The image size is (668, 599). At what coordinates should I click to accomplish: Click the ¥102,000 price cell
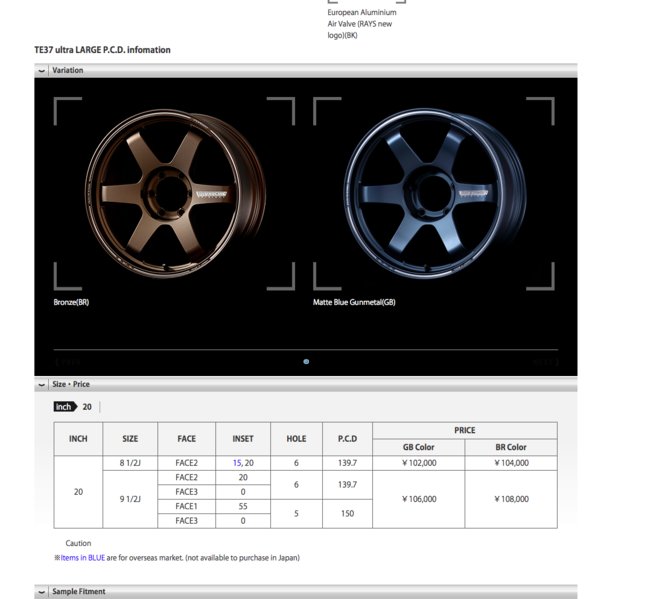coord(418,463)
